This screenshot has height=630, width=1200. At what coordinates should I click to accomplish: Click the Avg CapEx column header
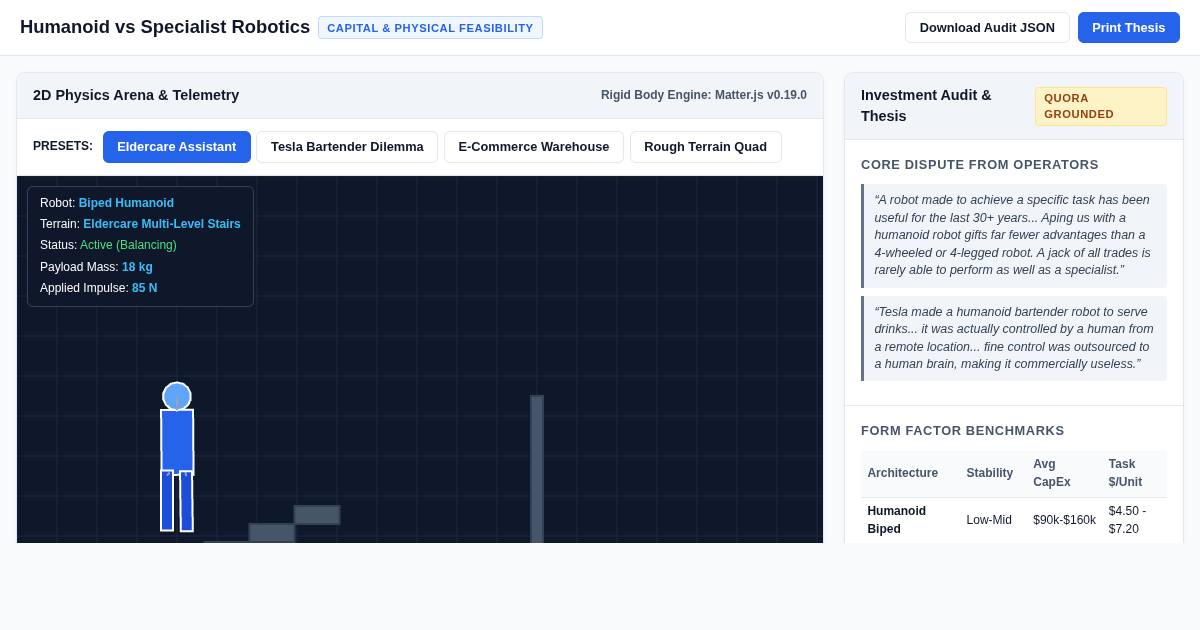(1052, 473)
